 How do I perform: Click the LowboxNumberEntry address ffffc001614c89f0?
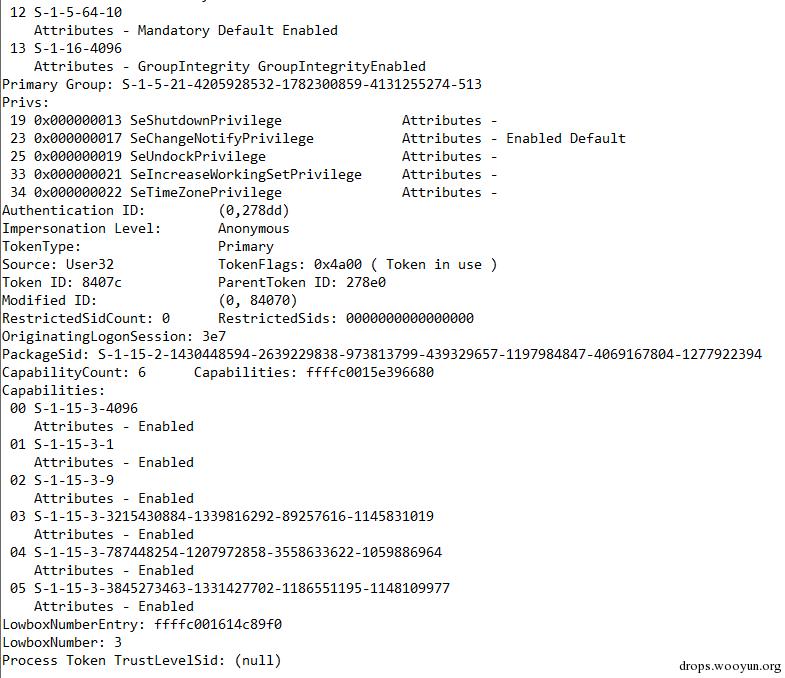click(x=218, y=624)
